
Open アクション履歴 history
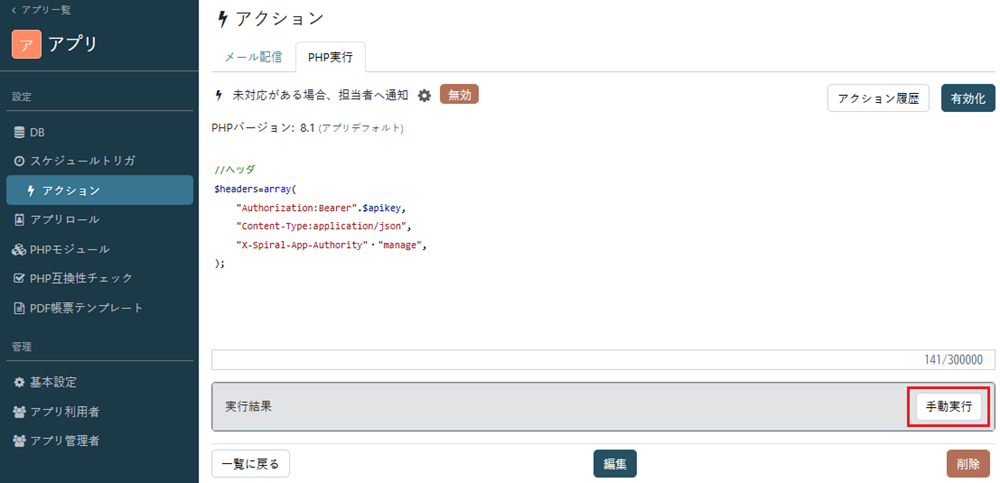pyautogui.click(x=878, y=98)
